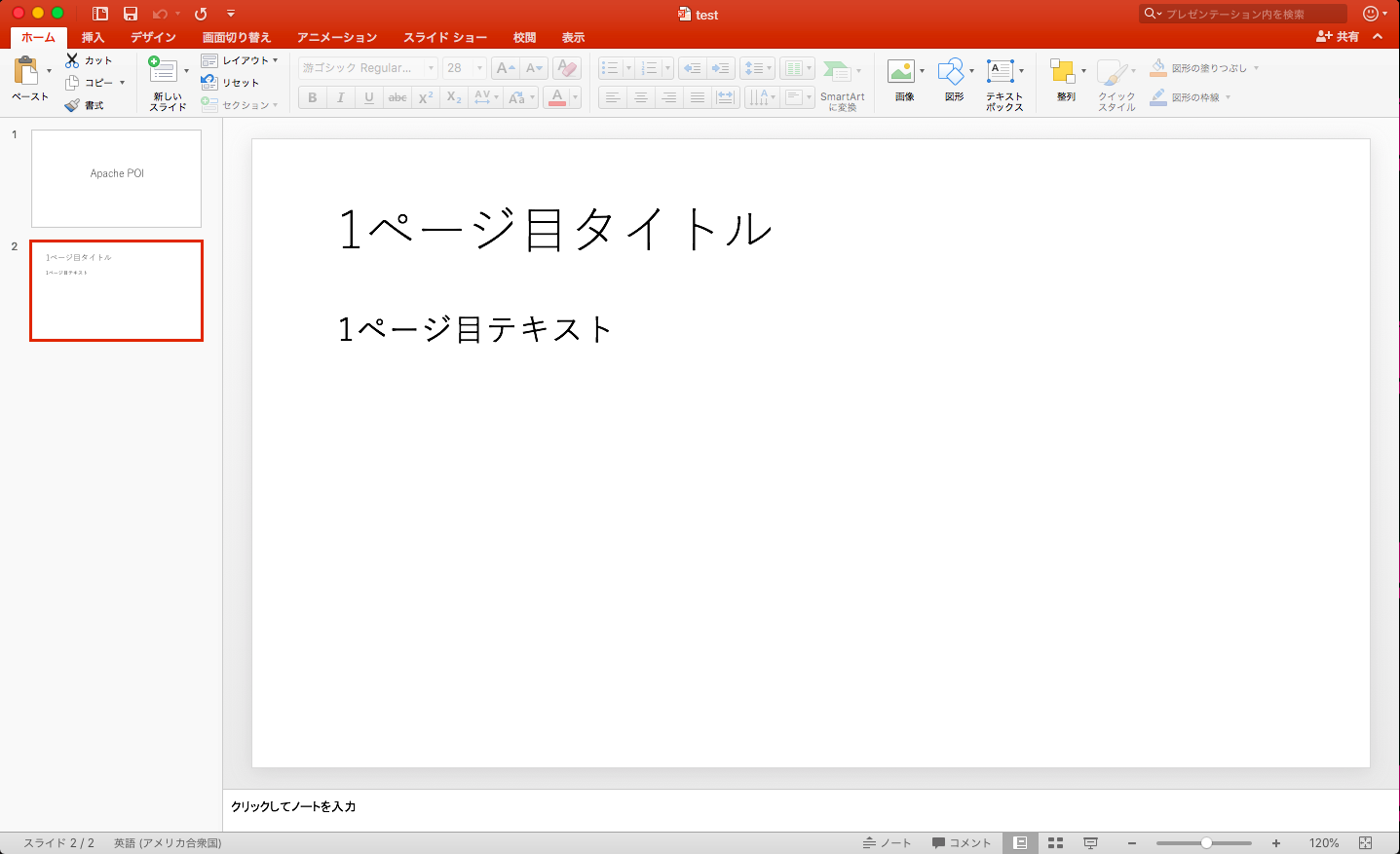This screenshot has height=854, width=1400.
Task: Toggle Underline formatting
Action: point(368,97)
